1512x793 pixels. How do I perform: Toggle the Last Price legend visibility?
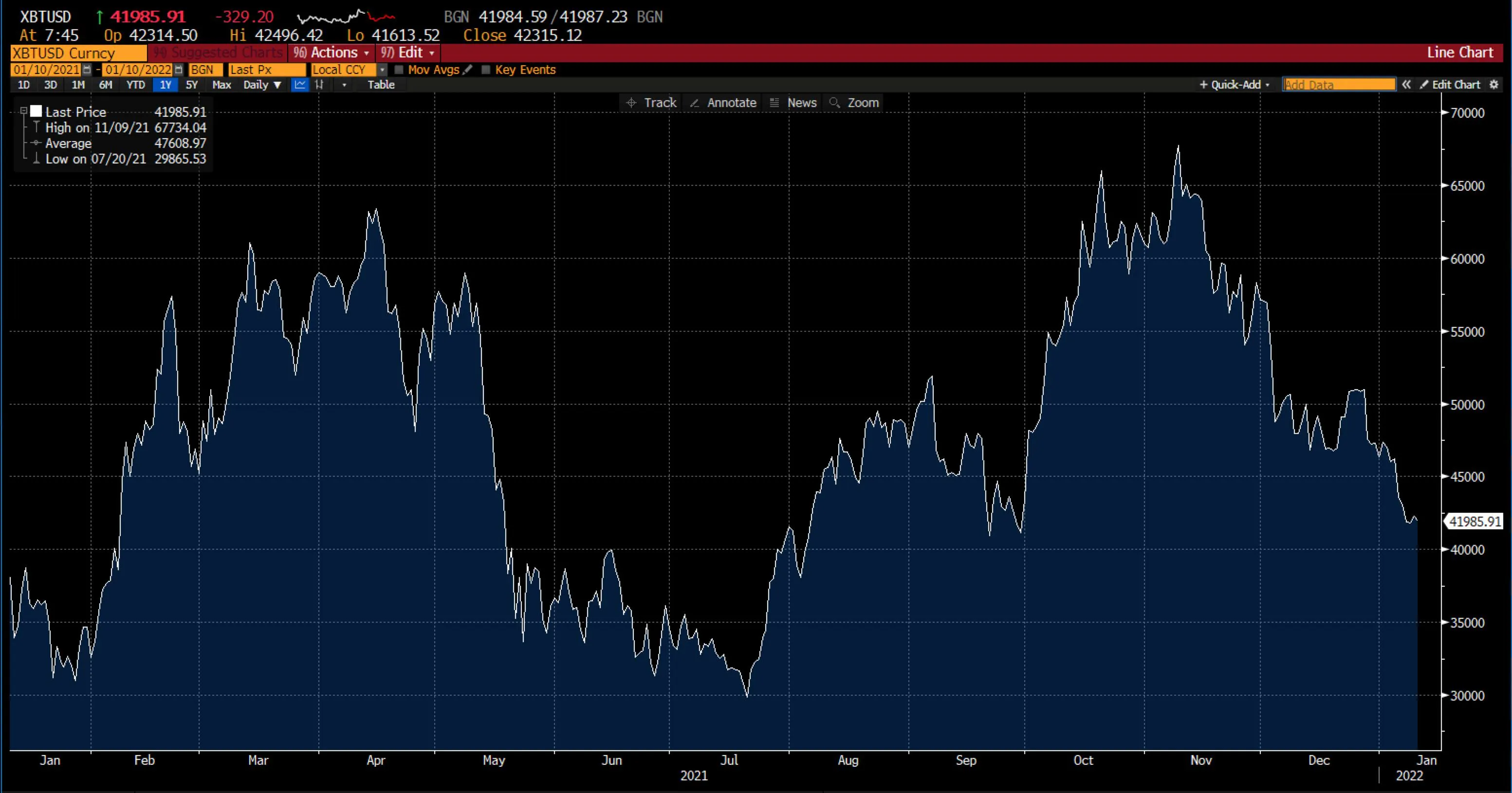[x=24, y=111]
